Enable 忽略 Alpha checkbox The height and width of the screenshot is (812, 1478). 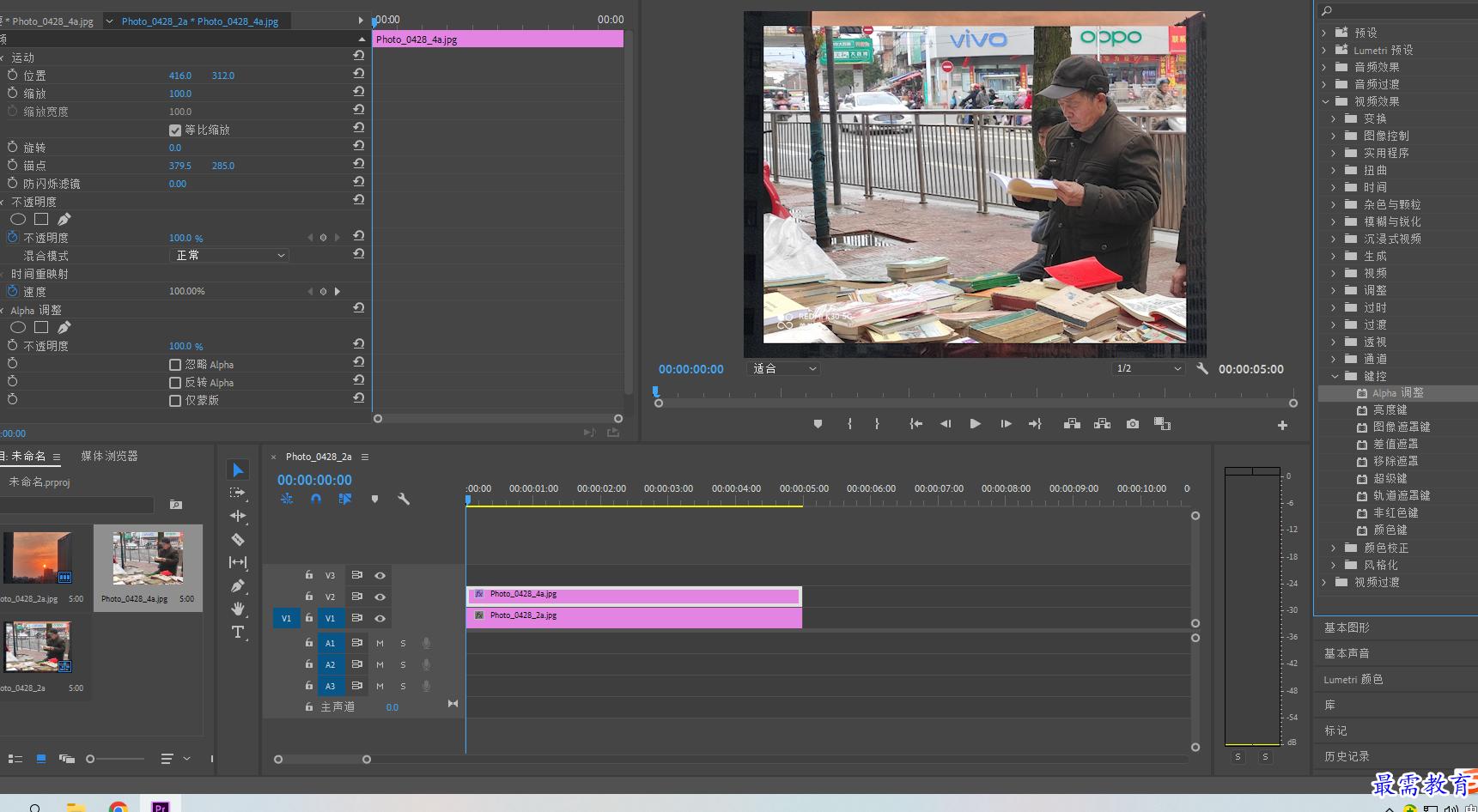175,365
